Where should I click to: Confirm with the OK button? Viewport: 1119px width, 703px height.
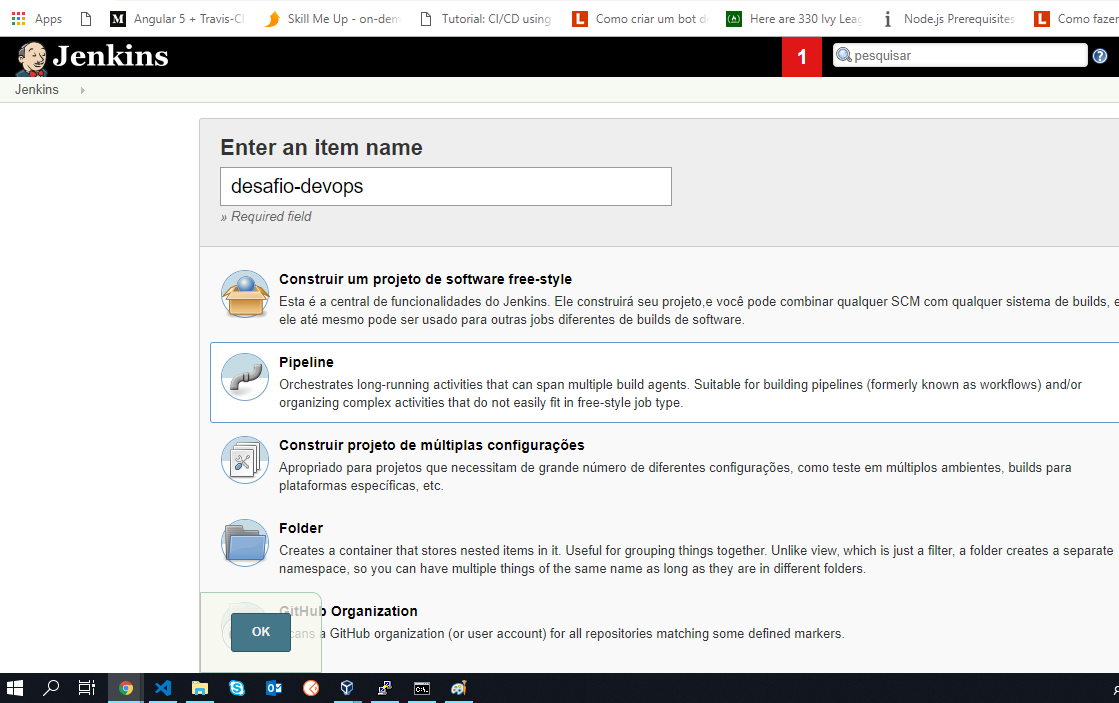click(x=260, y=632)
